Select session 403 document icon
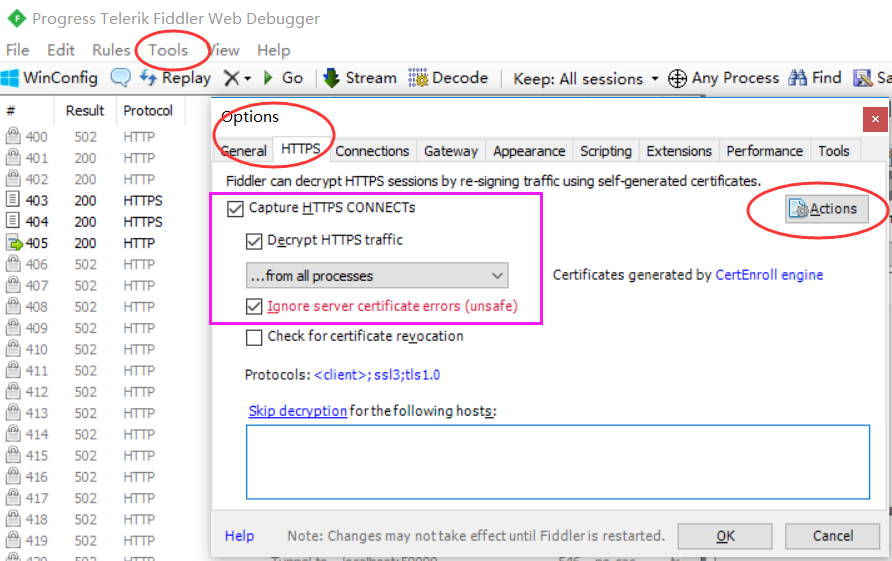Screen dimensions: 892x561 click(x=13, y=200)
